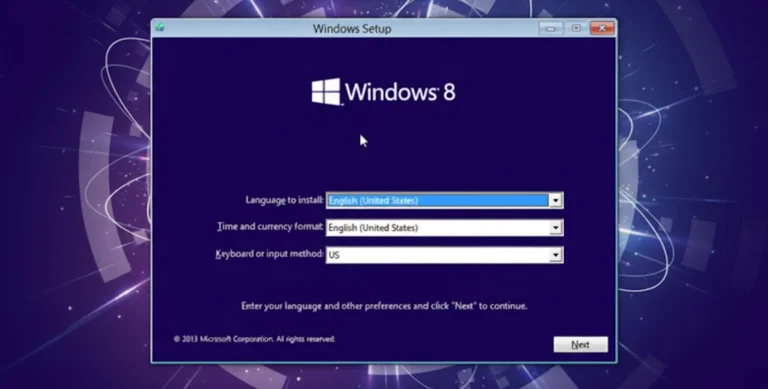Screen dimensions: 768x389
Task: Click the 'Keyboard or input method:' label
Action: click(x=269, y=254)
